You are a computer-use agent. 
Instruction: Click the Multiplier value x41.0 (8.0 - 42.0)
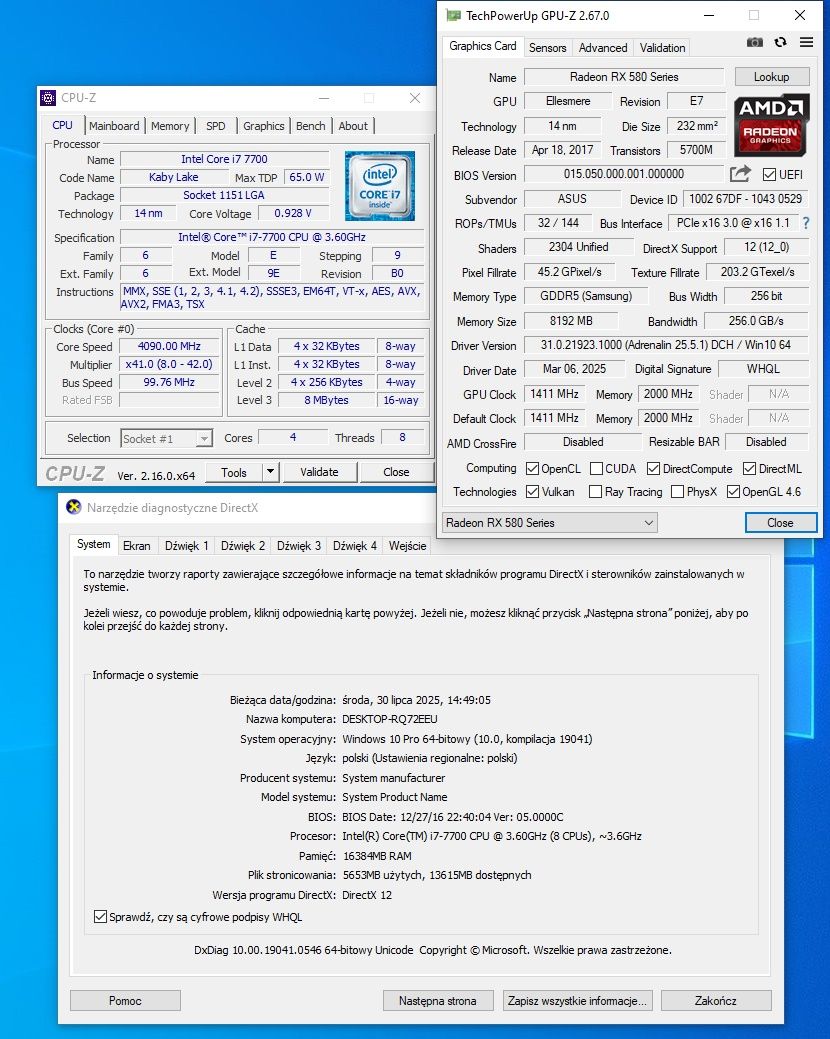click(169, 364)
